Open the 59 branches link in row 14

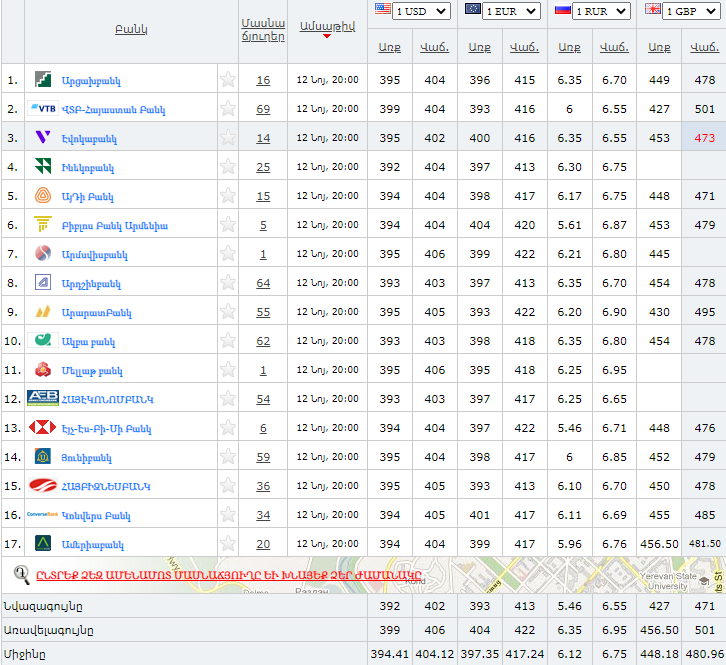tap(263, 457)
